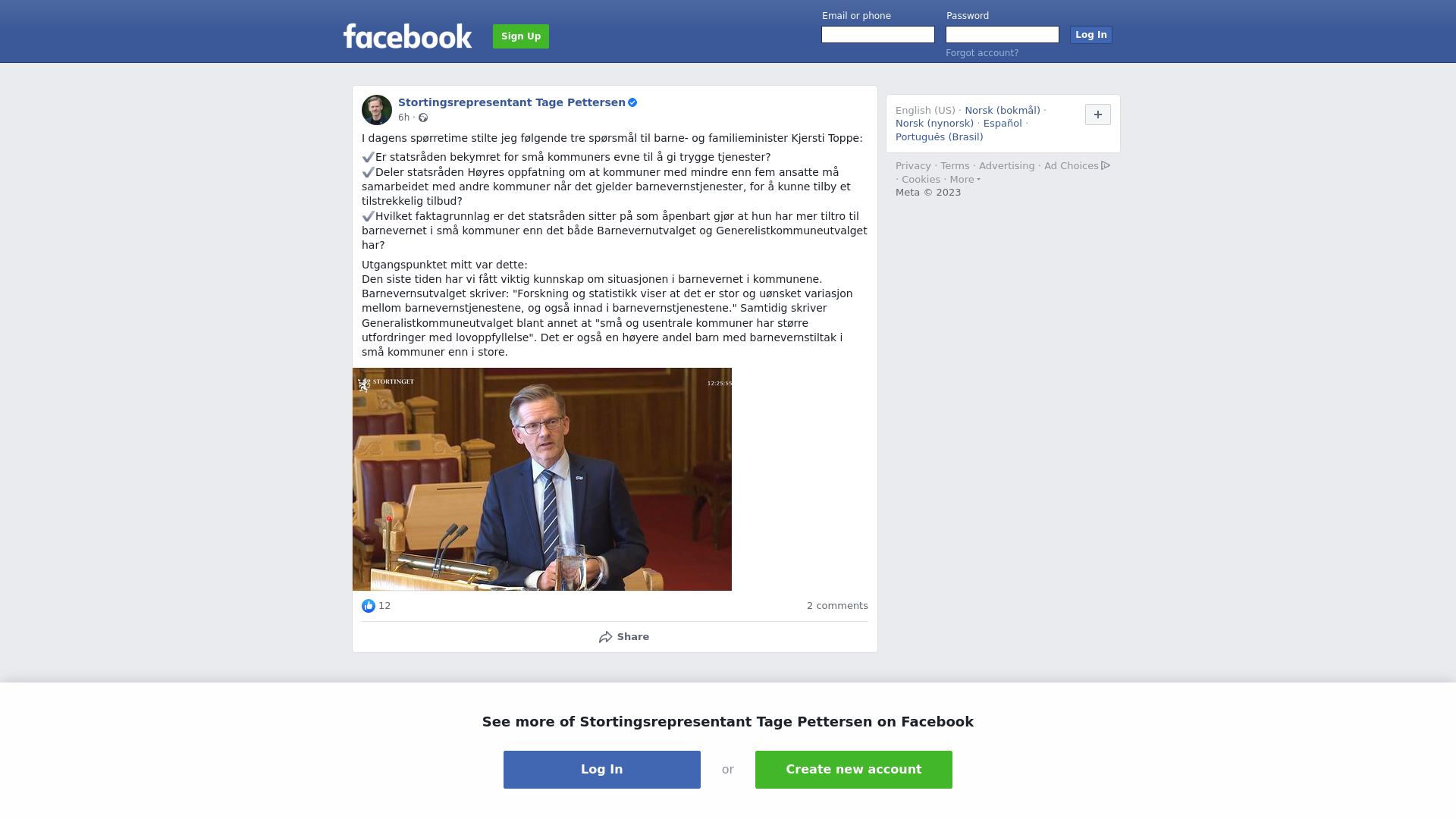The width and height of the screenshot is (1456, 819).
Task: Click the header Log In button
Action: [1091, 35]
